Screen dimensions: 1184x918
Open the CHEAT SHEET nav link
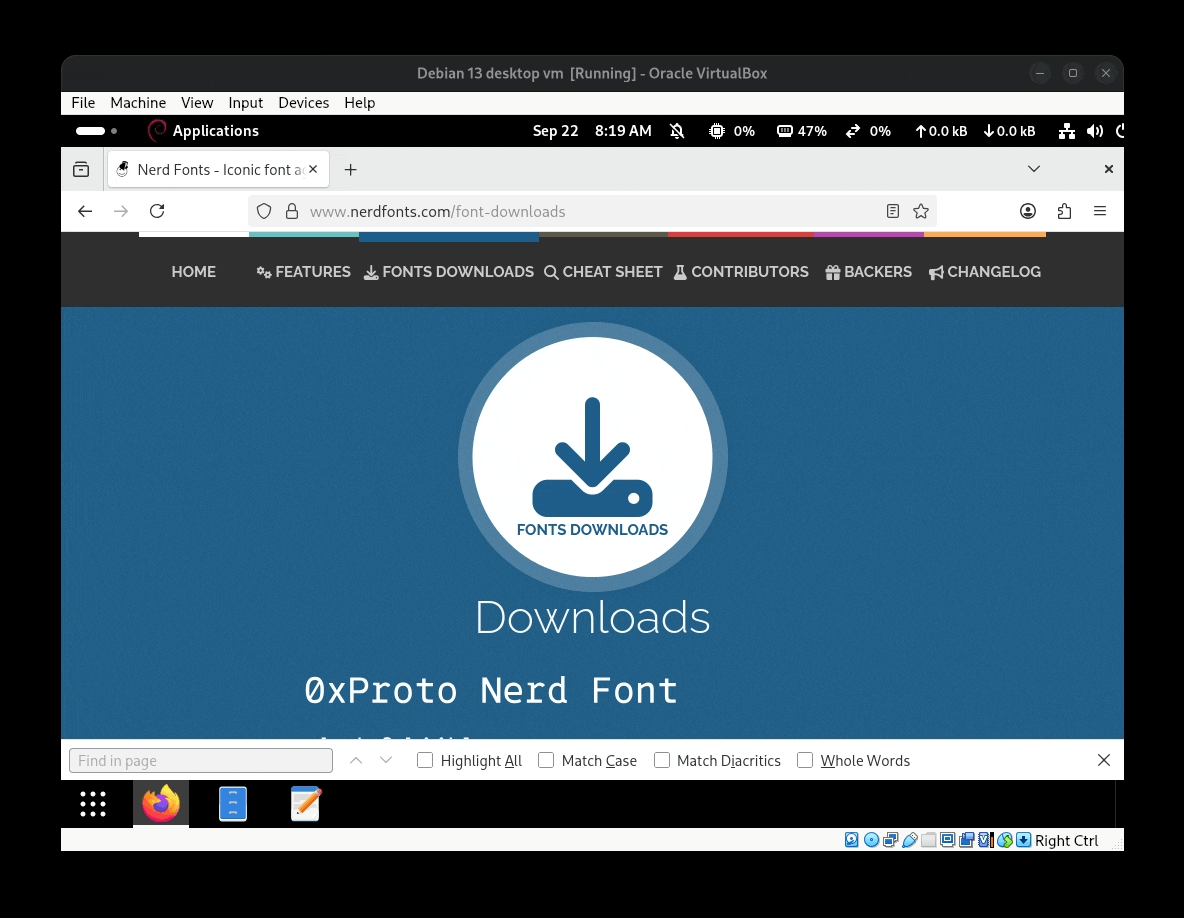point(603,272)
